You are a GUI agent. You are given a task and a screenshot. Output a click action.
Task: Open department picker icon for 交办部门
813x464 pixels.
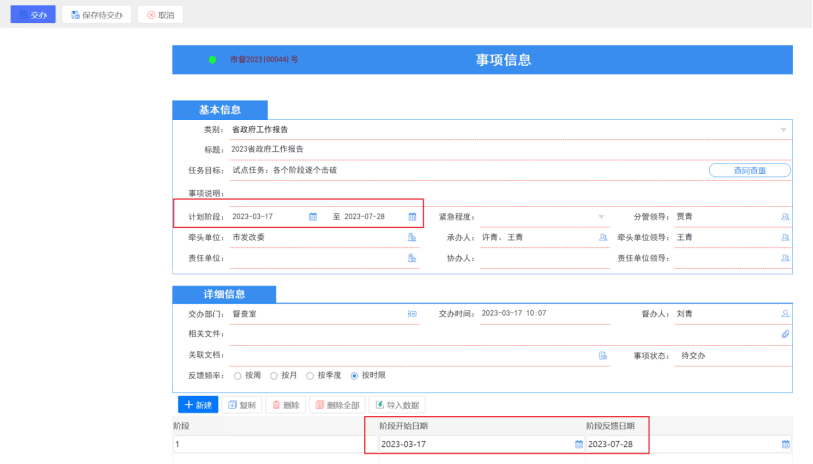tap(412, 314)
